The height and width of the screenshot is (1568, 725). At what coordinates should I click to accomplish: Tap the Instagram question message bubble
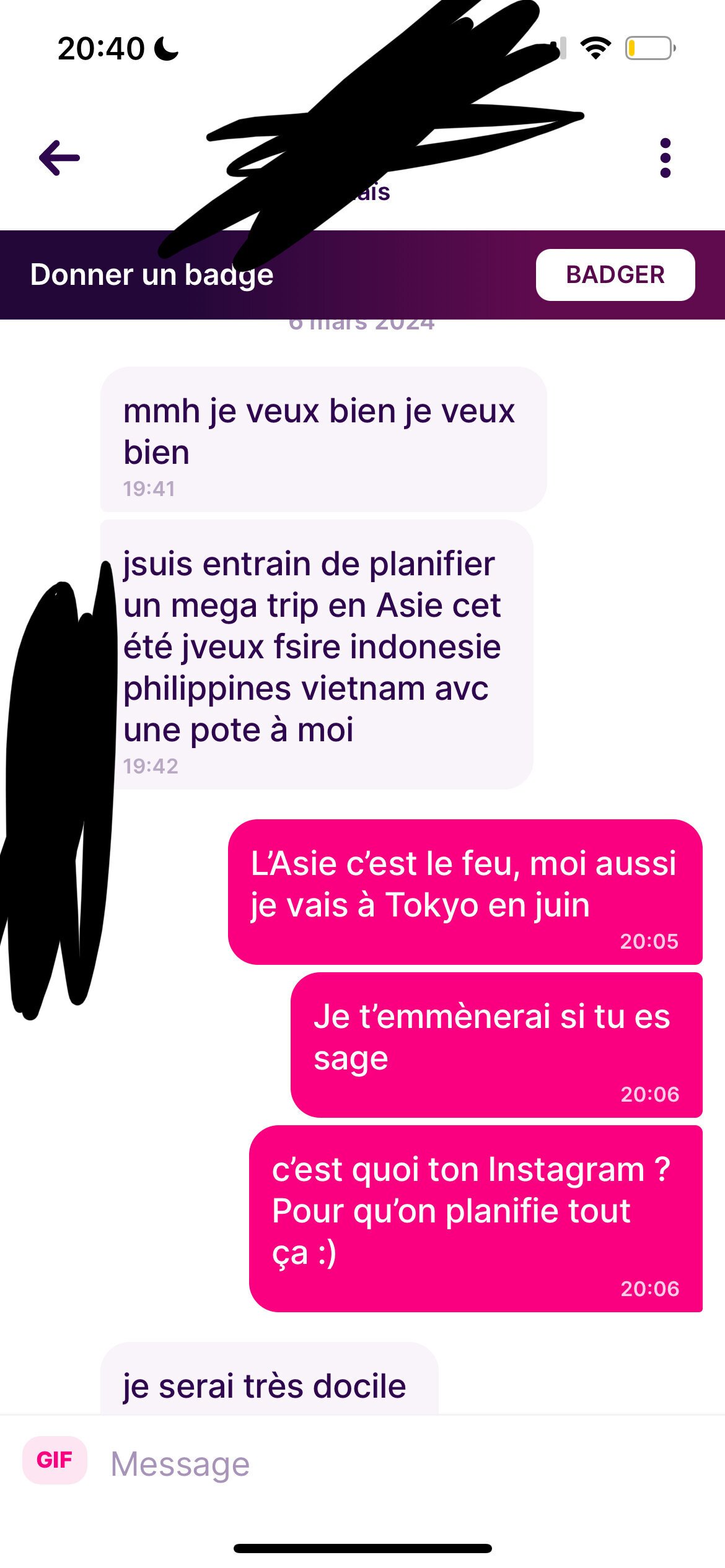[476, 1219]
